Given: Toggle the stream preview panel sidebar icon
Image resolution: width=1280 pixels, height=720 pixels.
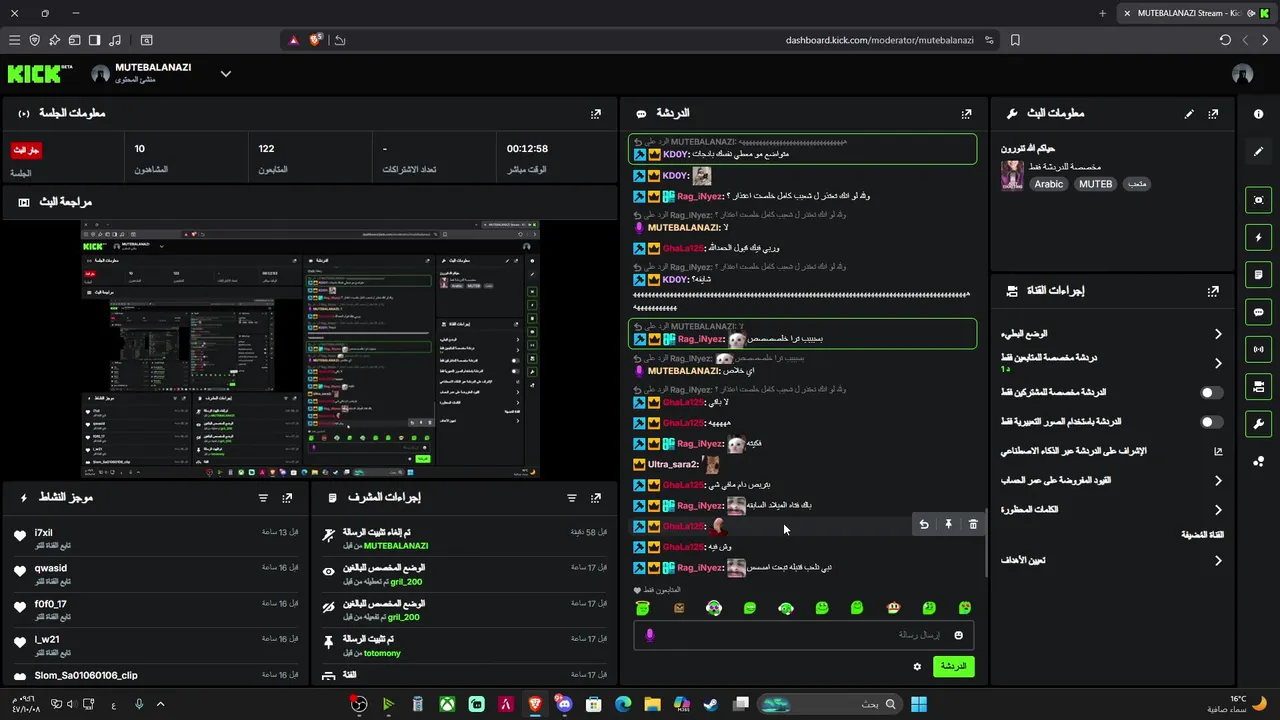Looking at the screenshot, I should 1258,200.
